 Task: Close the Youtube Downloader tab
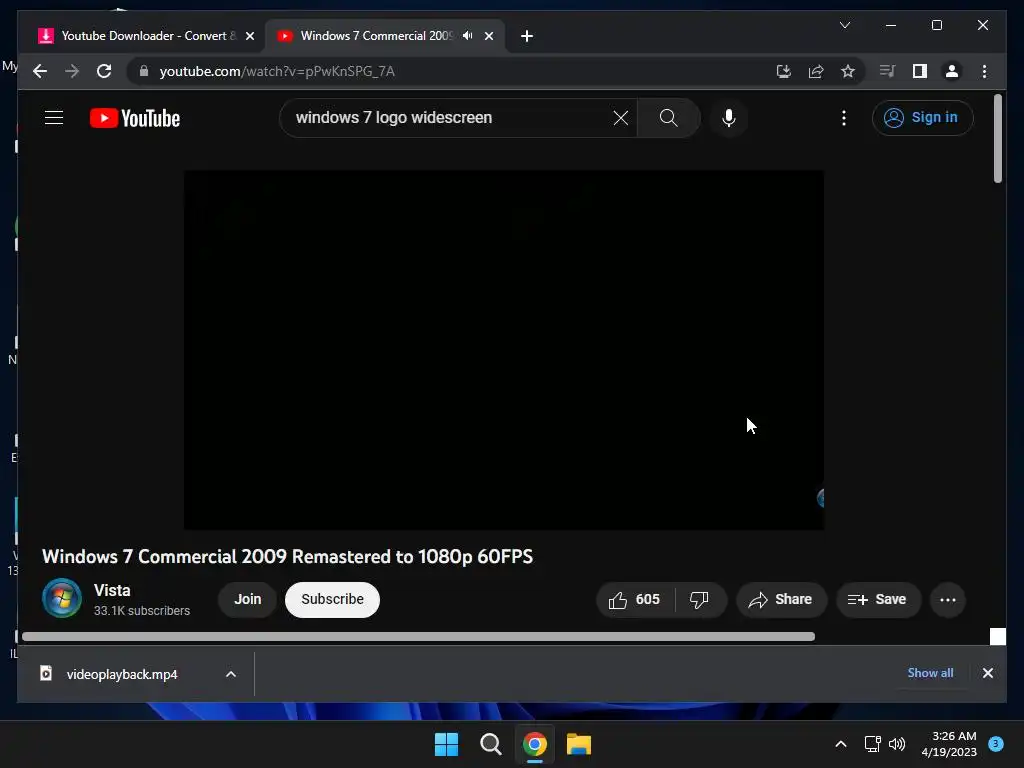point(249,36)
